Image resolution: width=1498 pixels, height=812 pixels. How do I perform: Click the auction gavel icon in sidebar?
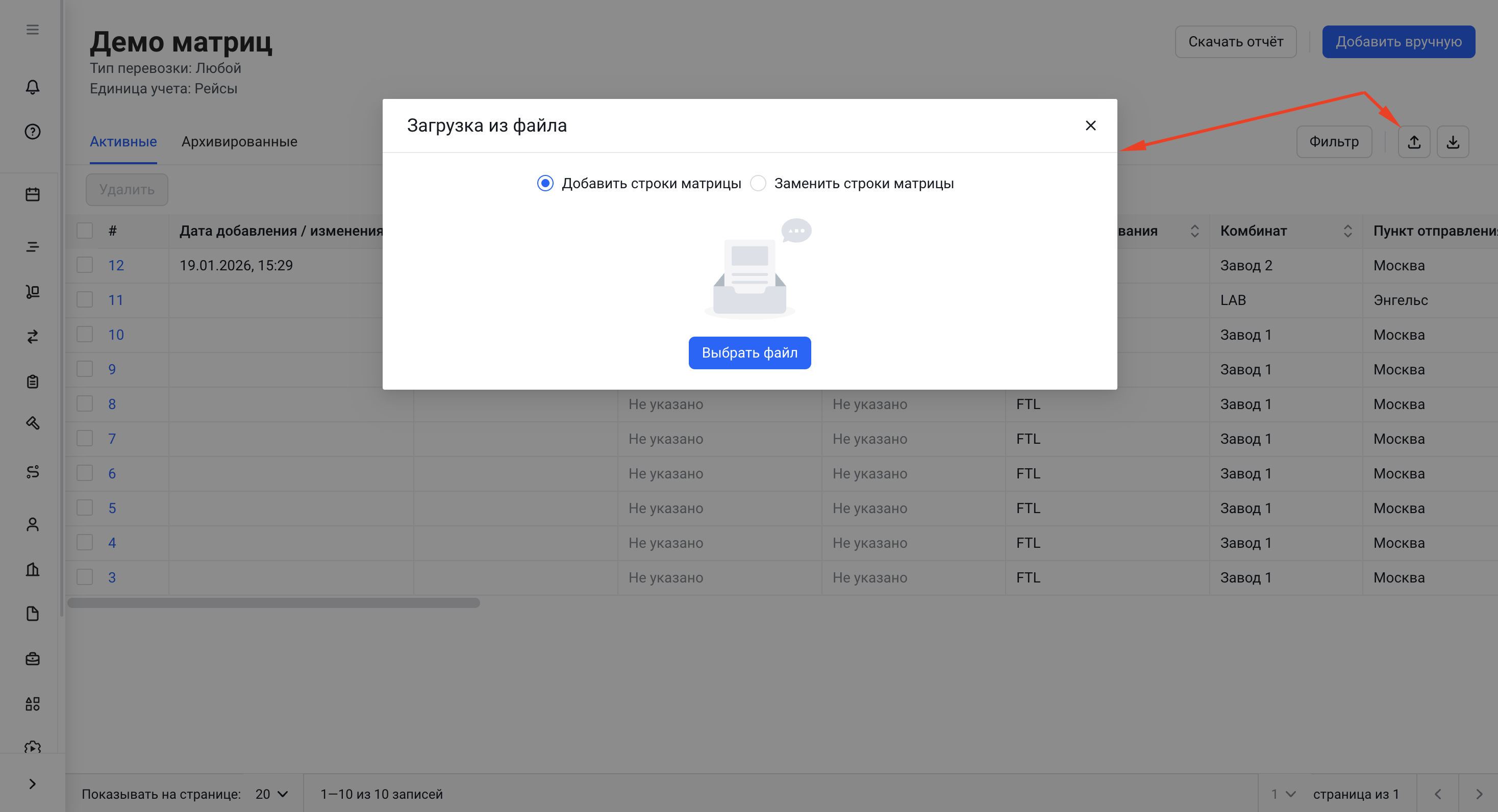pyautogui.click(x=33, y=423)
